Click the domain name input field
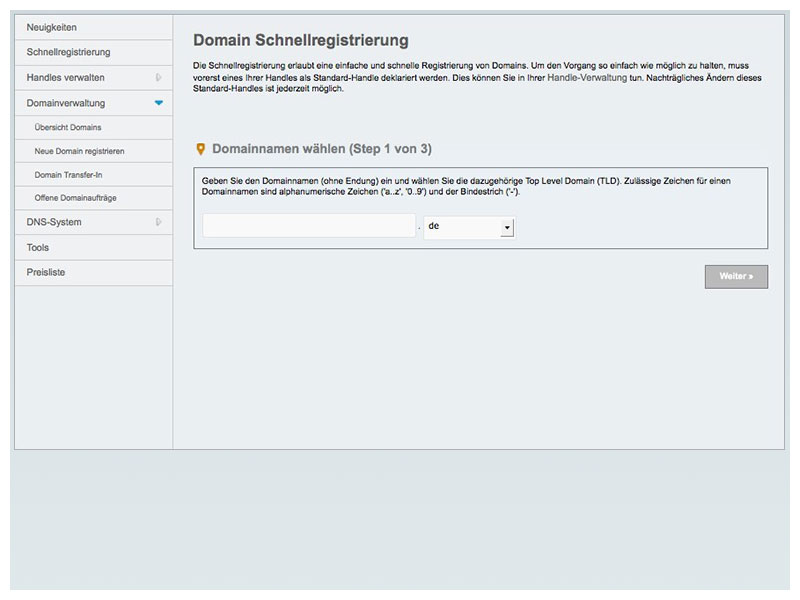 [x=309, y=226]
